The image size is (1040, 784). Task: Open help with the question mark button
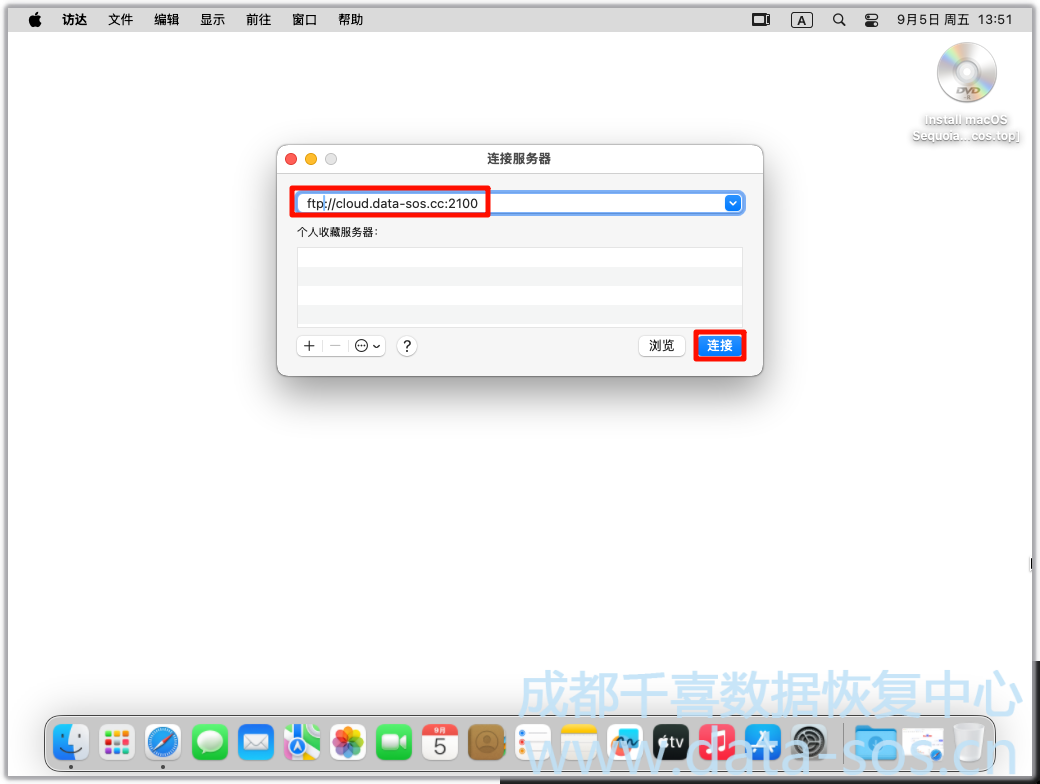pos(406,346)
